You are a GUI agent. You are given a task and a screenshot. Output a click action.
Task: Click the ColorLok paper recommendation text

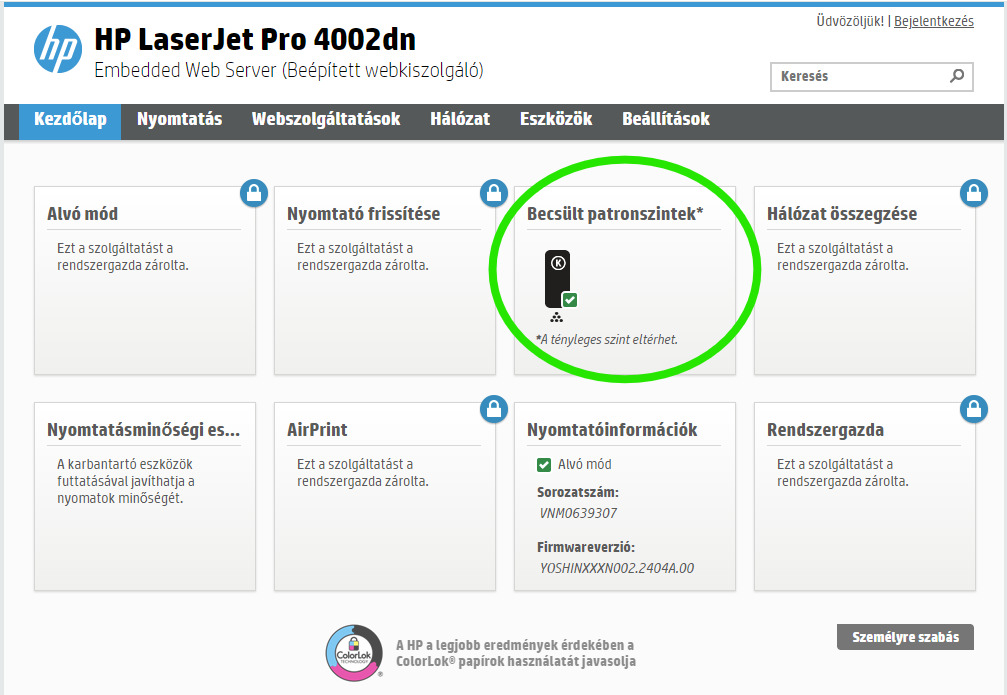point(516,653)
